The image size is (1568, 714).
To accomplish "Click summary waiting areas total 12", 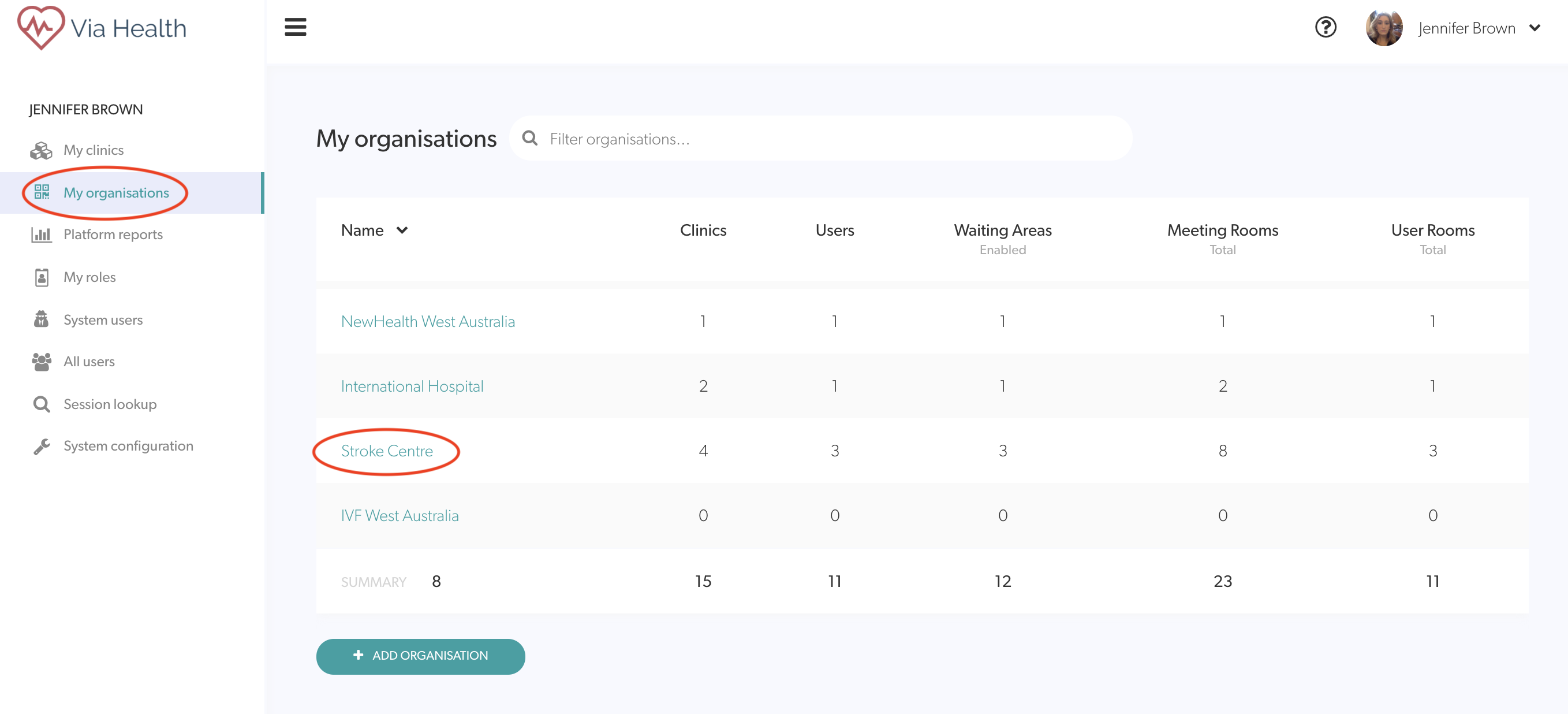I will (1003, 581).
